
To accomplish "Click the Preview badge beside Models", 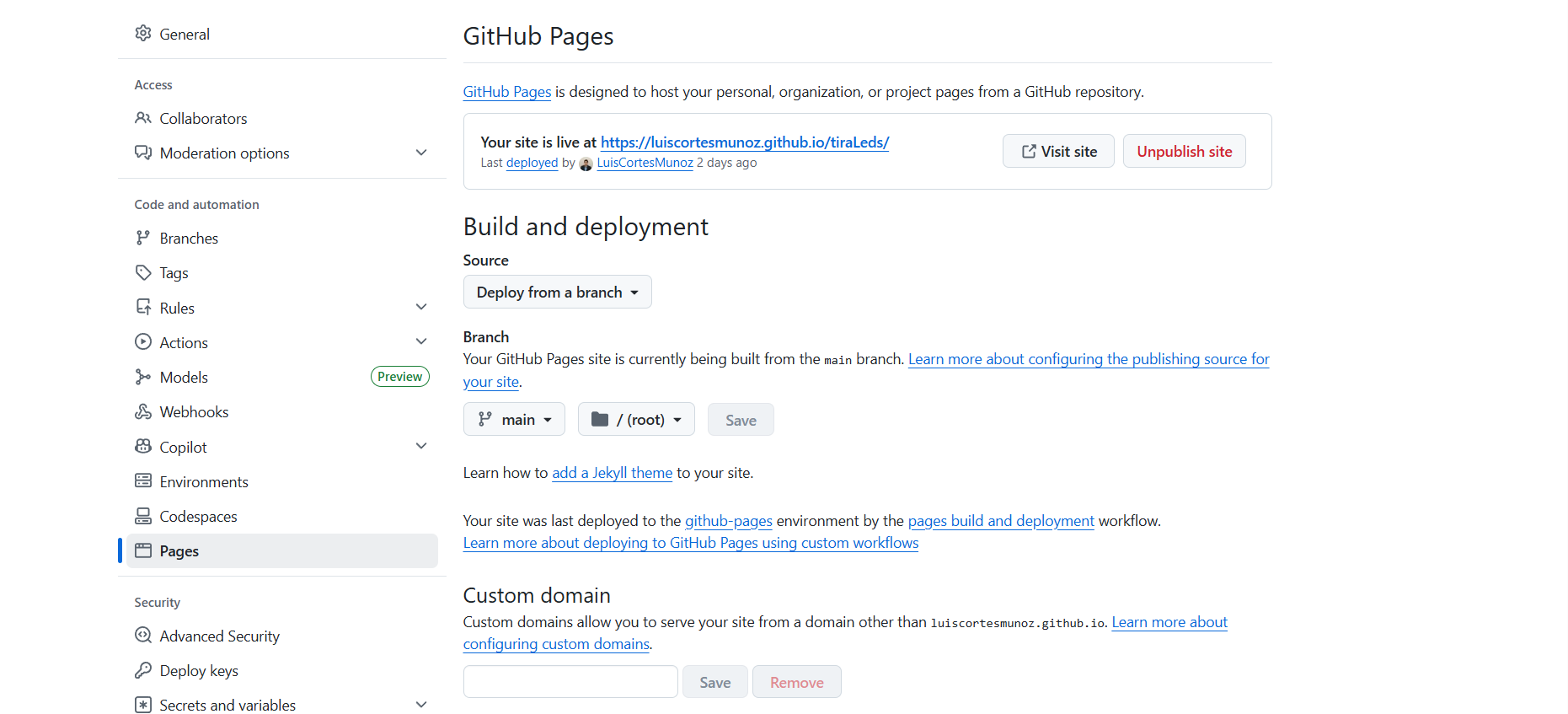I will [x=400, y=377].
